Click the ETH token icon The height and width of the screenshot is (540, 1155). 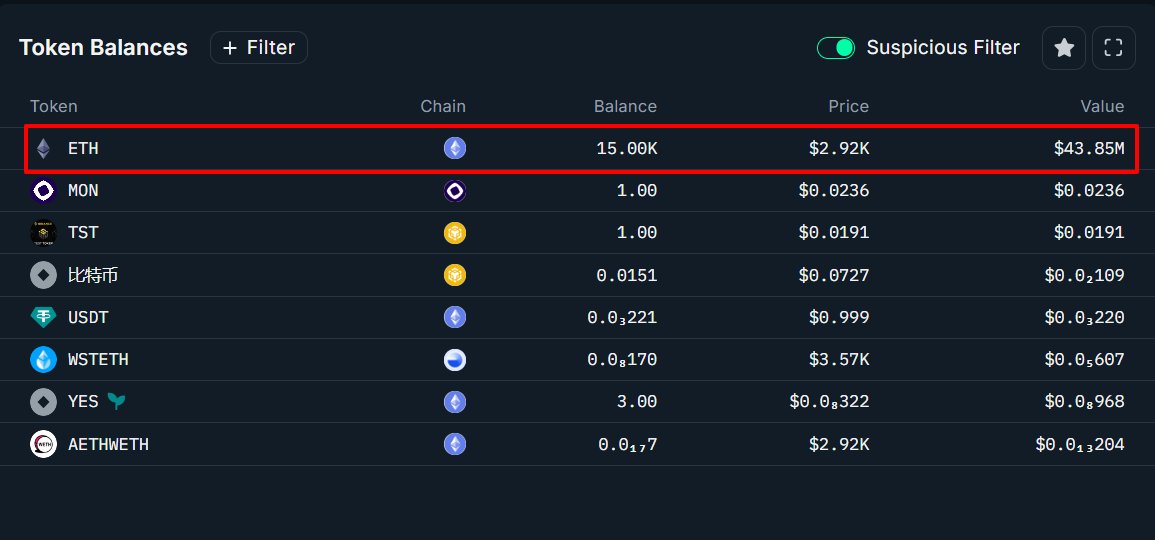(x=43, y=149)
